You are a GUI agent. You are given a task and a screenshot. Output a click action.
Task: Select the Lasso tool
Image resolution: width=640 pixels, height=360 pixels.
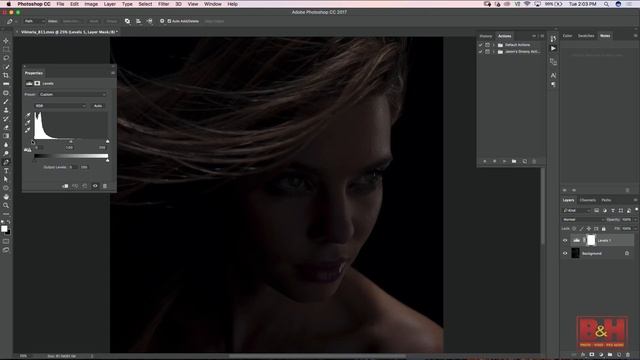coord(6,58)
